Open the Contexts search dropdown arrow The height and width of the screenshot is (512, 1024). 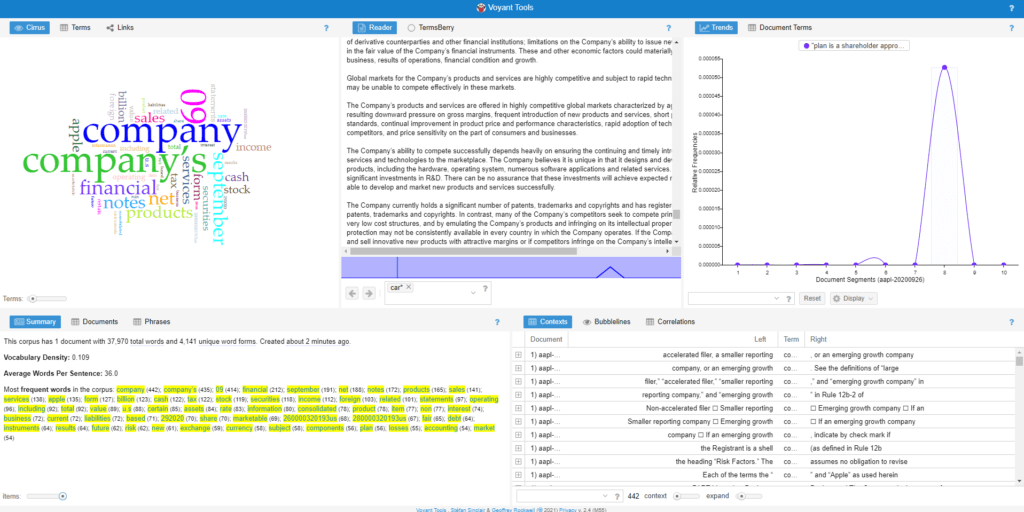click(605, 496)
